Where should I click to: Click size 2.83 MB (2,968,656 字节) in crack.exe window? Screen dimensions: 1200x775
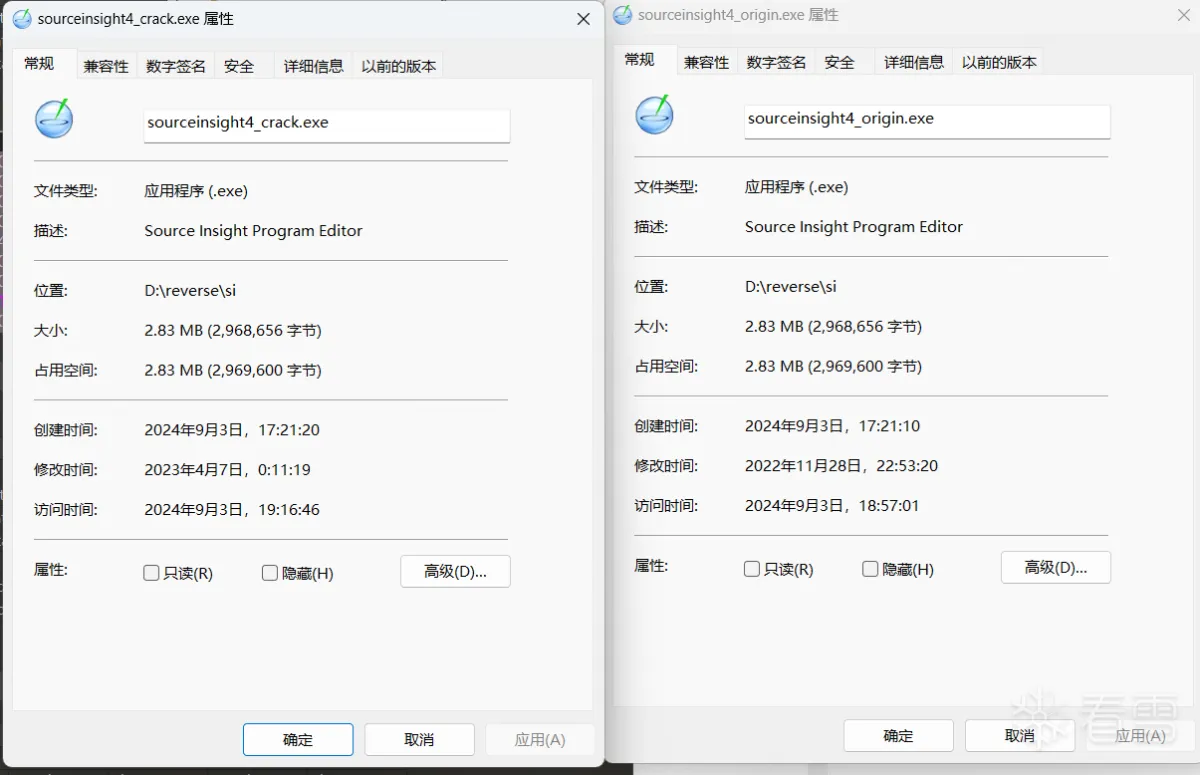[x=233, y=330]
